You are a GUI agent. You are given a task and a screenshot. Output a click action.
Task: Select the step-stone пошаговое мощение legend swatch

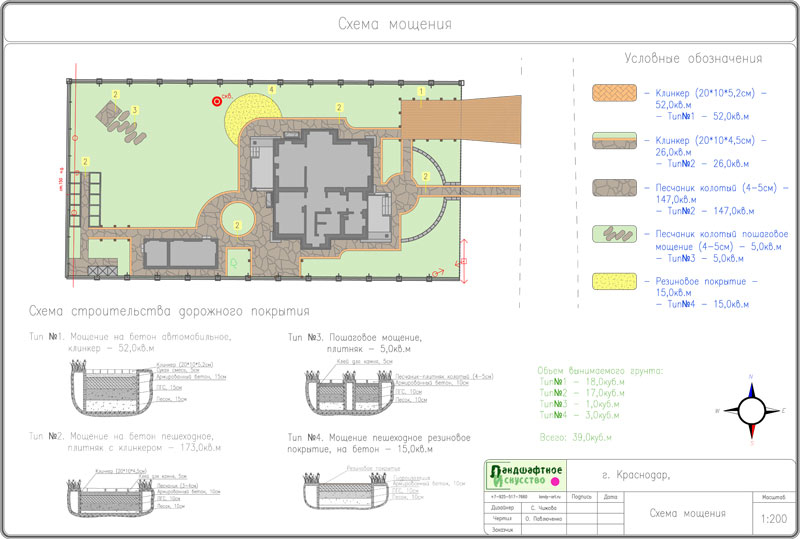point(614,234)
